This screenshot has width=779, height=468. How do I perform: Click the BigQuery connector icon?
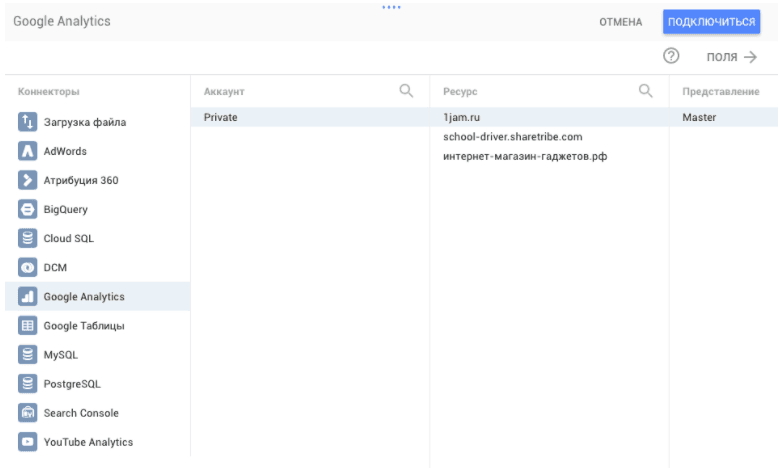[x=27, y=209]
